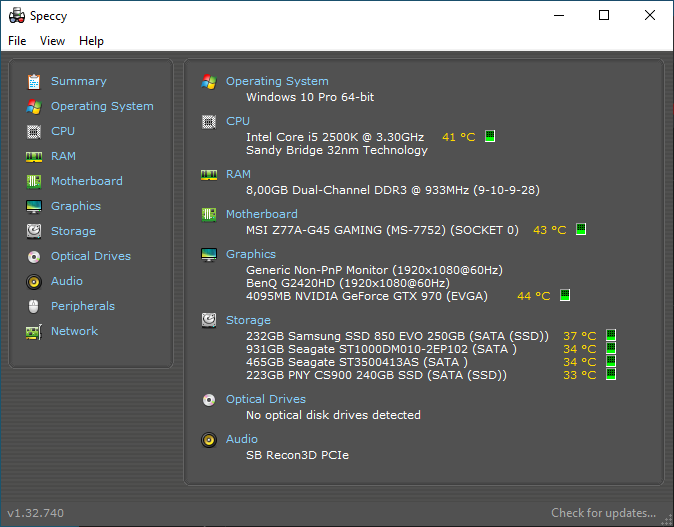Click the Windows flag icon in summary panel

(x=209, y=82)
